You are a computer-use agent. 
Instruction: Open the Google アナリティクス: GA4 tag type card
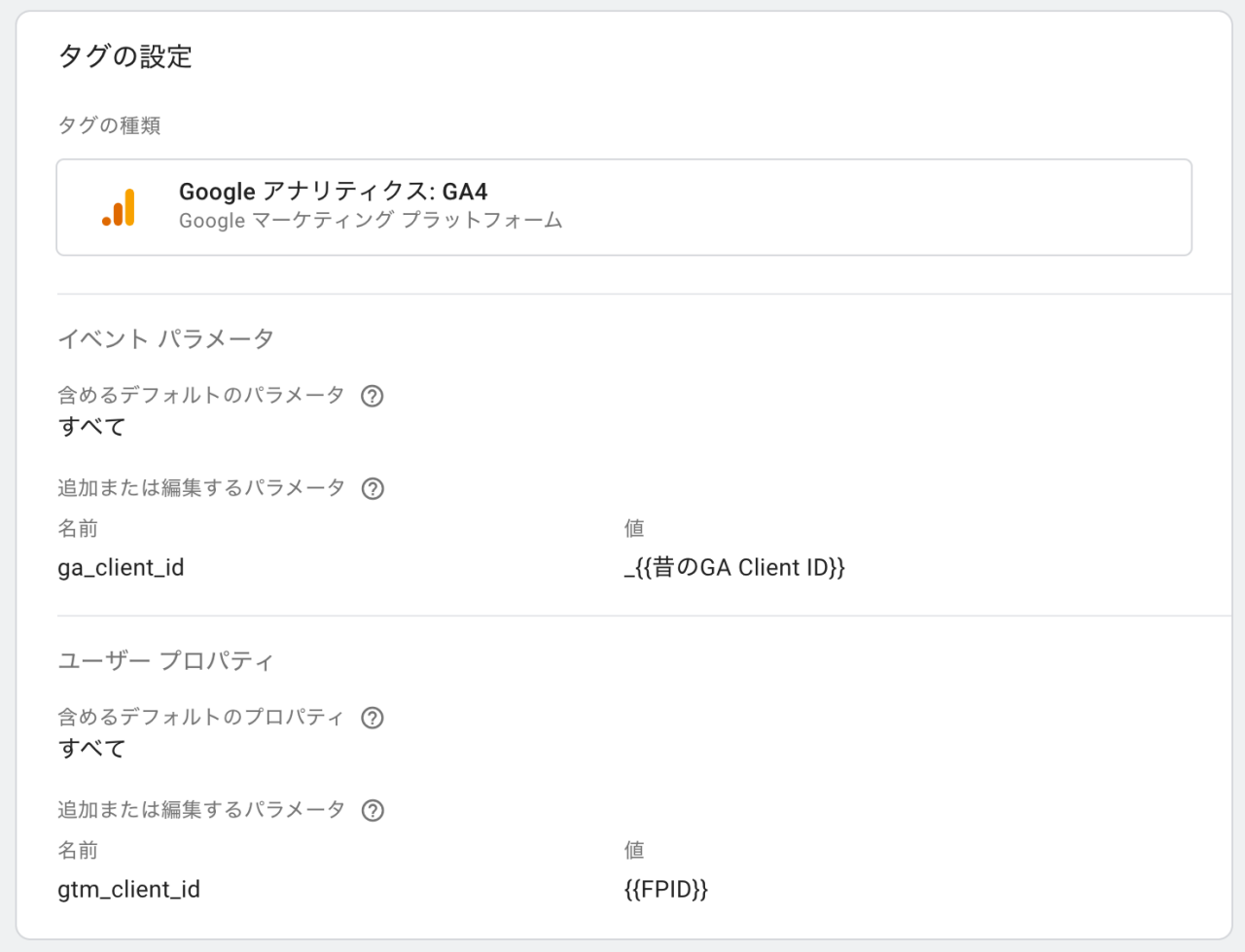pos(623,207)
